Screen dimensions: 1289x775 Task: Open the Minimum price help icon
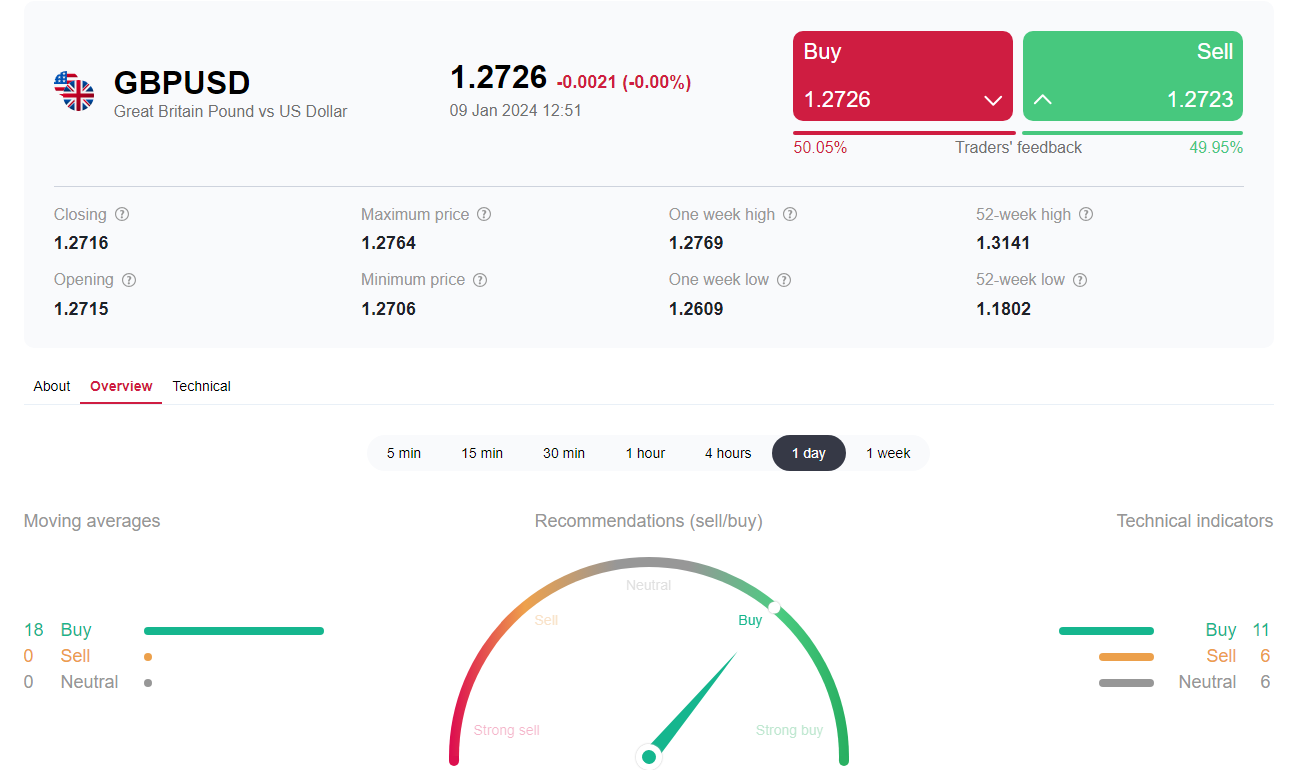[480, 280]
